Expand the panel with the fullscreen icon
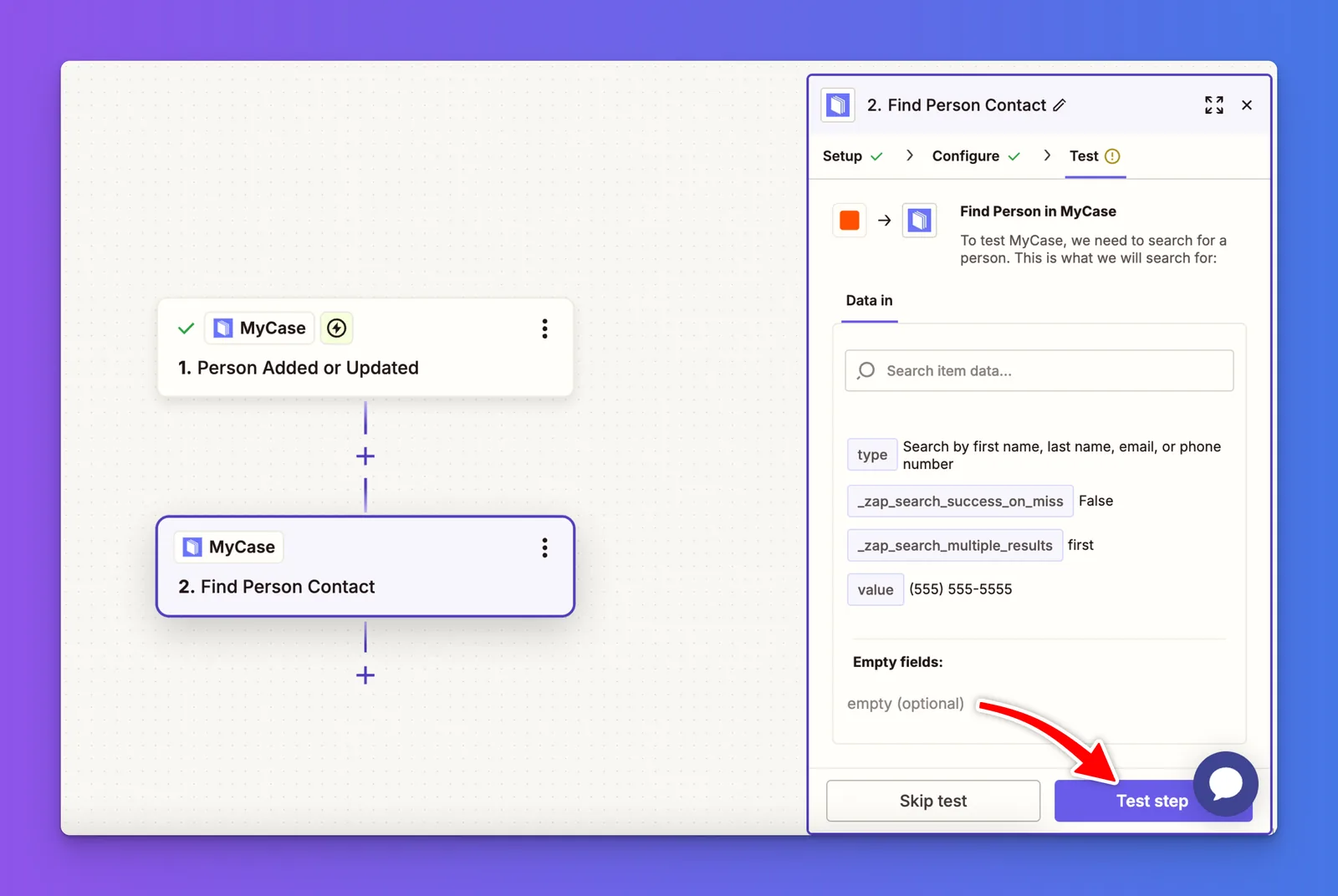Image resolution: width=1338 pixels, height=896 pixels. point(1214,104)
